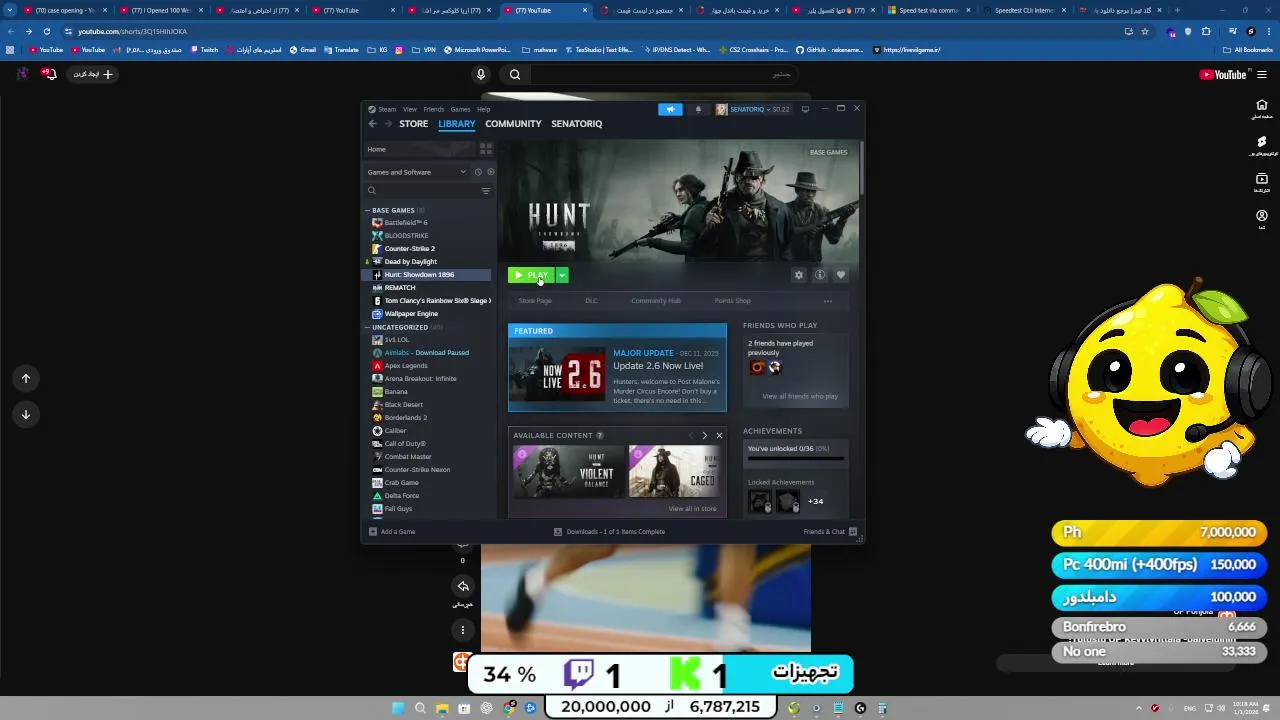Click Steam Big Picture mode monitor icon

[x=805, y=109]
